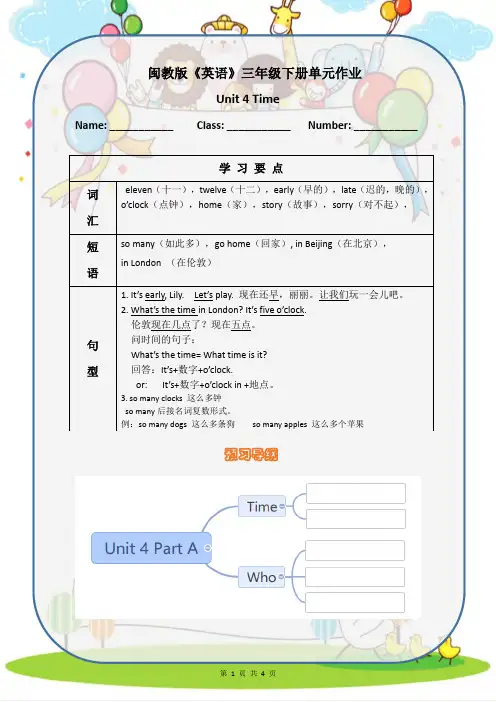The height and width of the screenshot is (702, 496).
Task: Click the line "What's the time= What time is it?"
Action: [199, 355]
